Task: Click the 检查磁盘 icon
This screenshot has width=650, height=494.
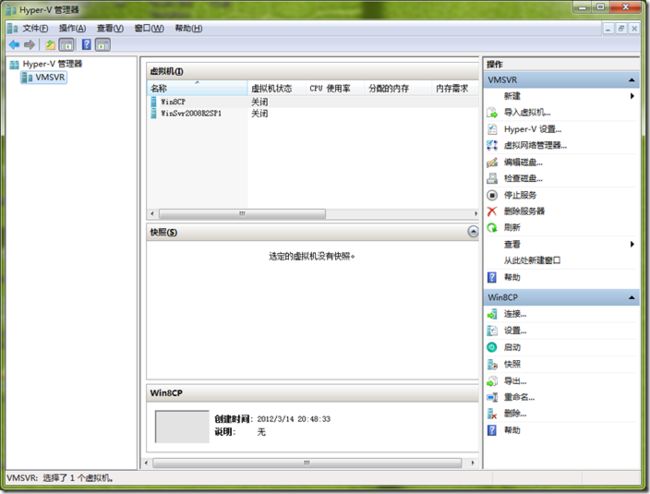Action: coord(492,178)
